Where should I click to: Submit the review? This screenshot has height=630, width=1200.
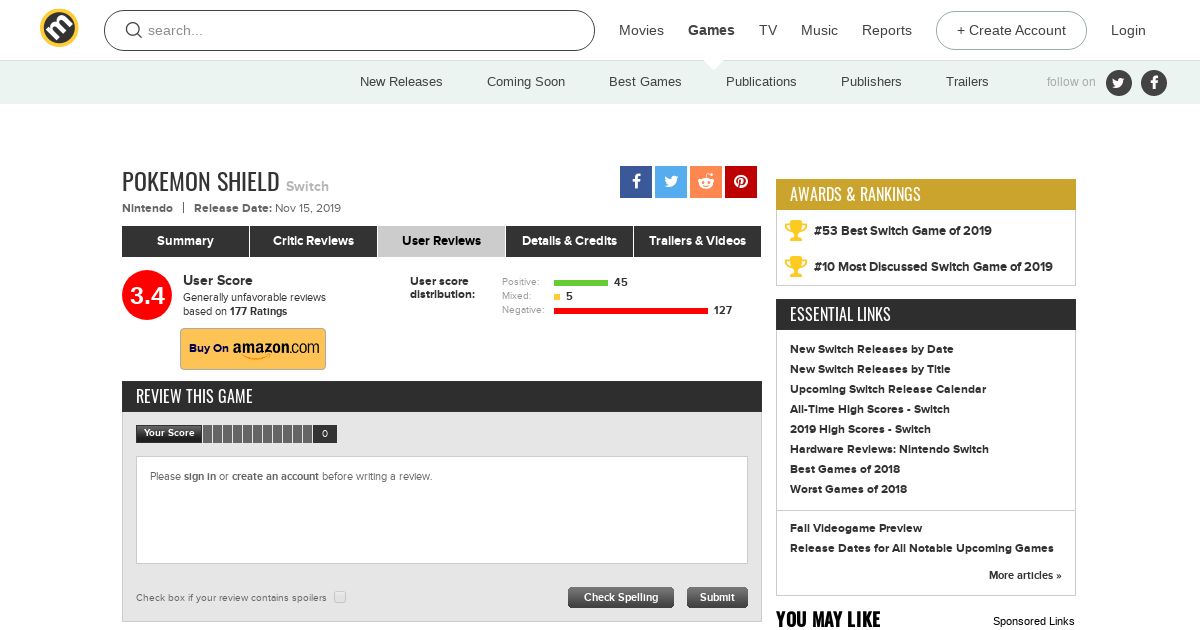717,597
